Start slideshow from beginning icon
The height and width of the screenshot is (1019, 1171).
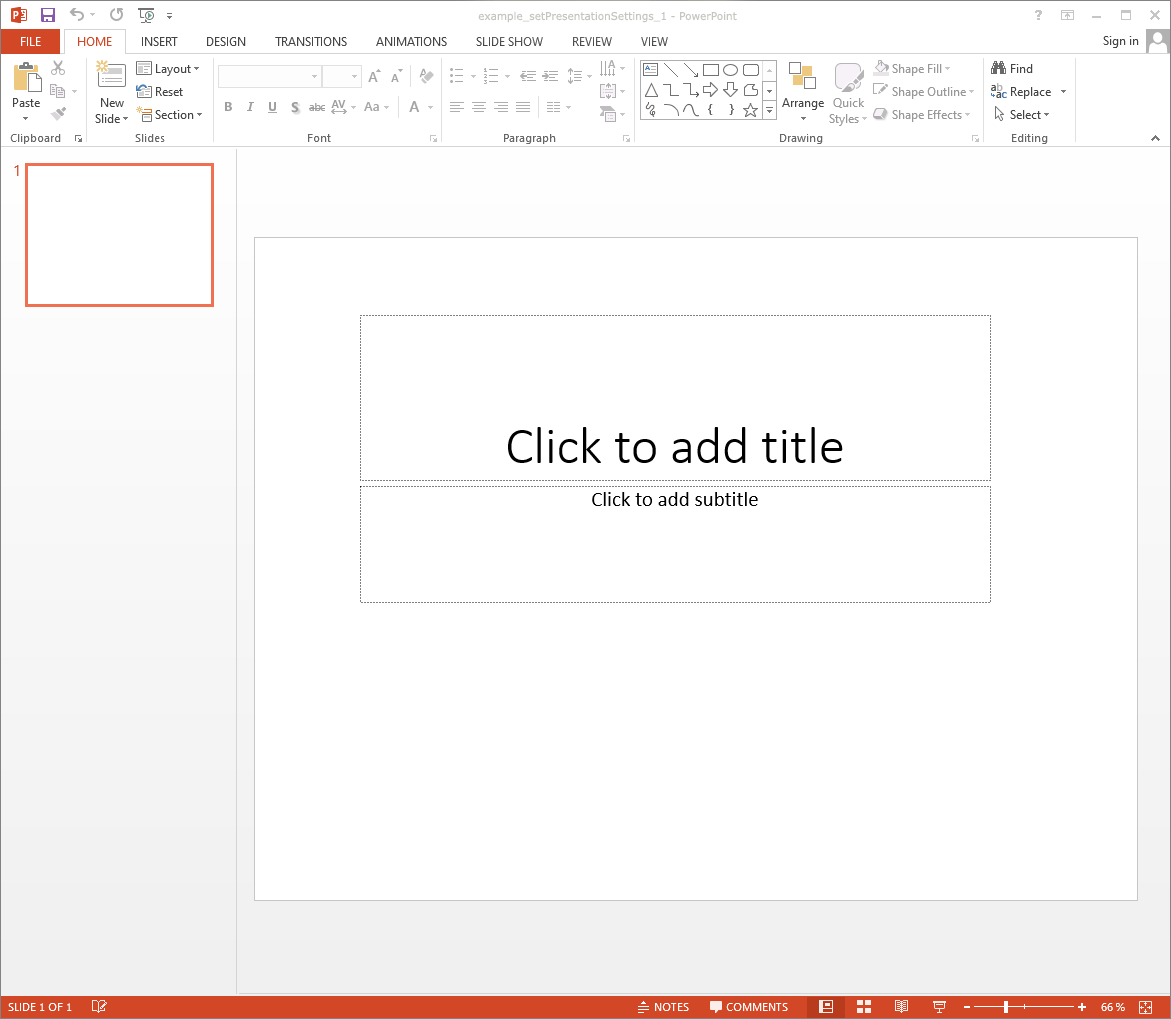coord(146,15)
